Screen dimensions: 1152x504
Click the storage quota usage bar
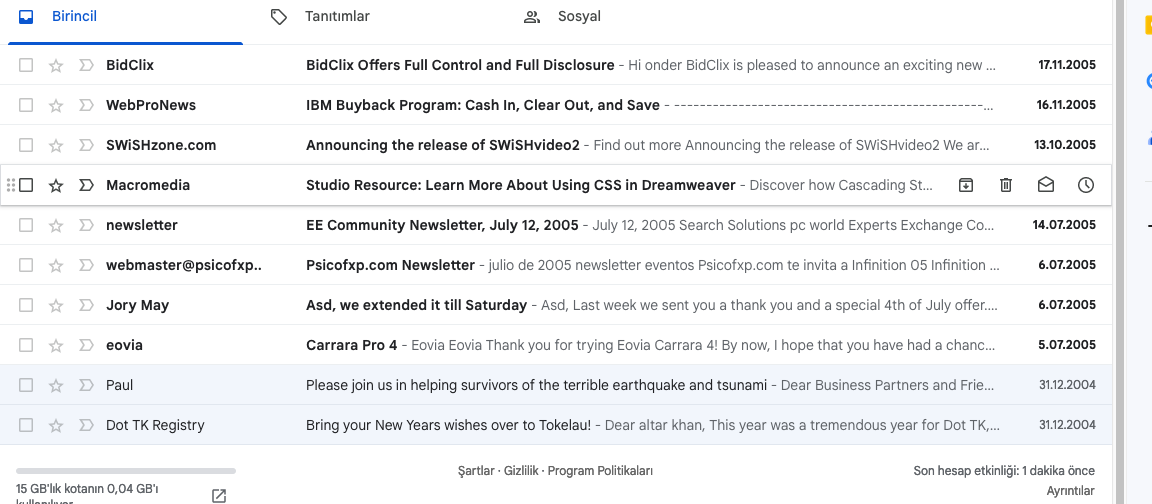(x=126, y=471)
